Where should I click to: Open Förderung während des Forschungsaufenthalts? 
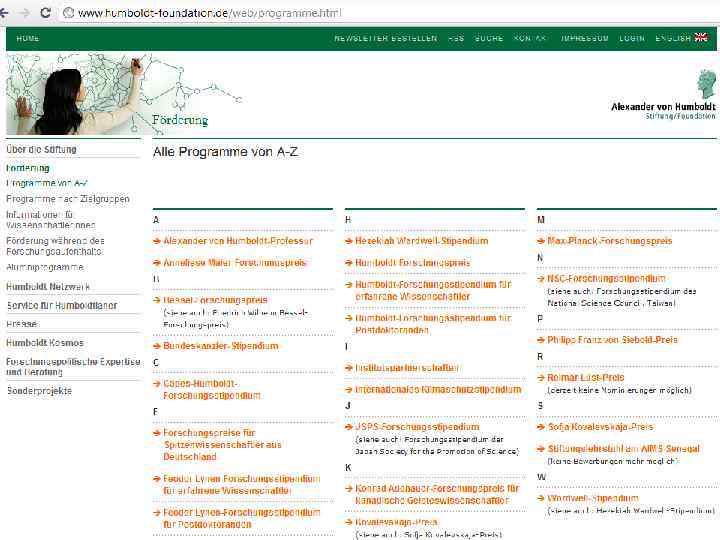click(55, 246)
